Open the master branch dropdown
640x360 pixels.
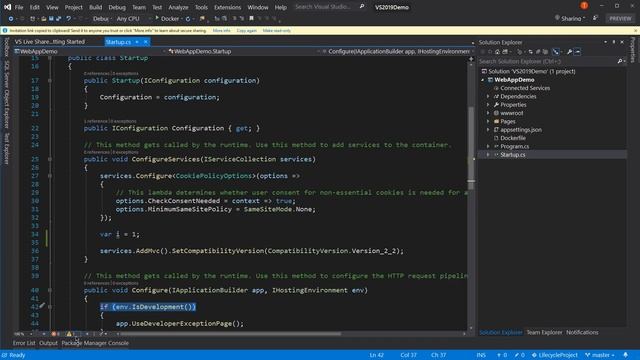[600, 355]
